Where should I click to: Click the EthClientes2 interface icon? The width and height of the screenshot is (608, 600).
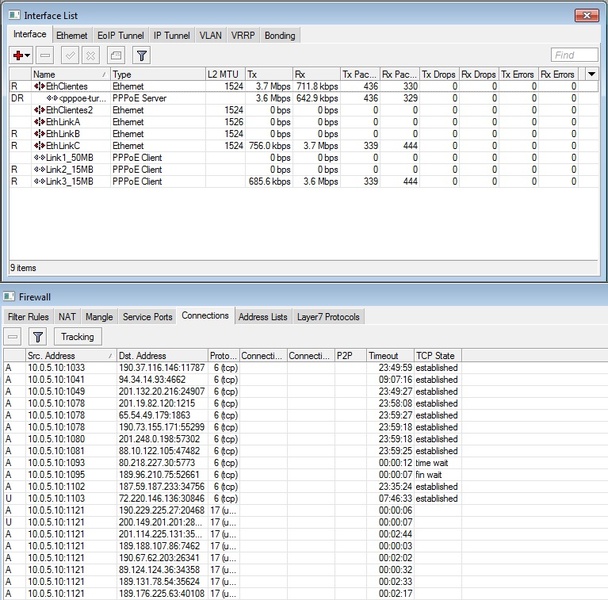[x=39, y=110]
